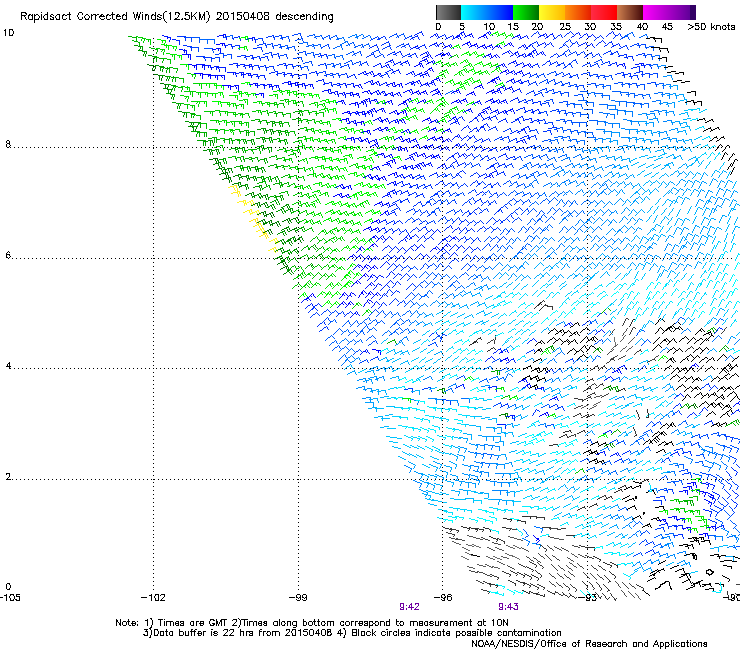Click the brown 35-40 knots legend swatch

630,12
